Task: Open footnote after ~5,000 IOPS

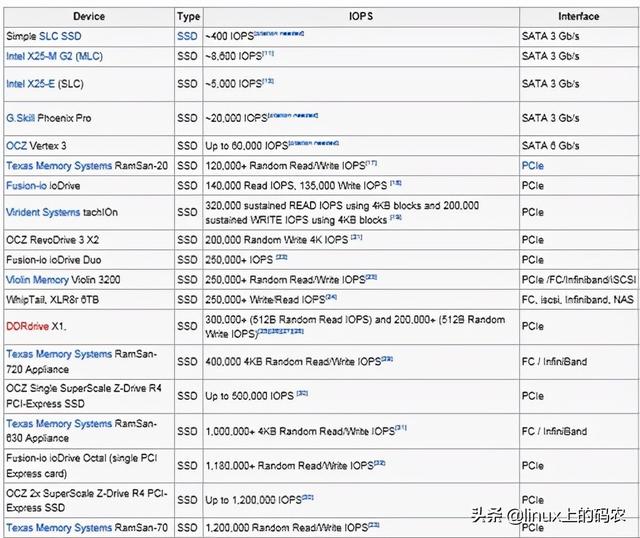Action: [268, 81]
